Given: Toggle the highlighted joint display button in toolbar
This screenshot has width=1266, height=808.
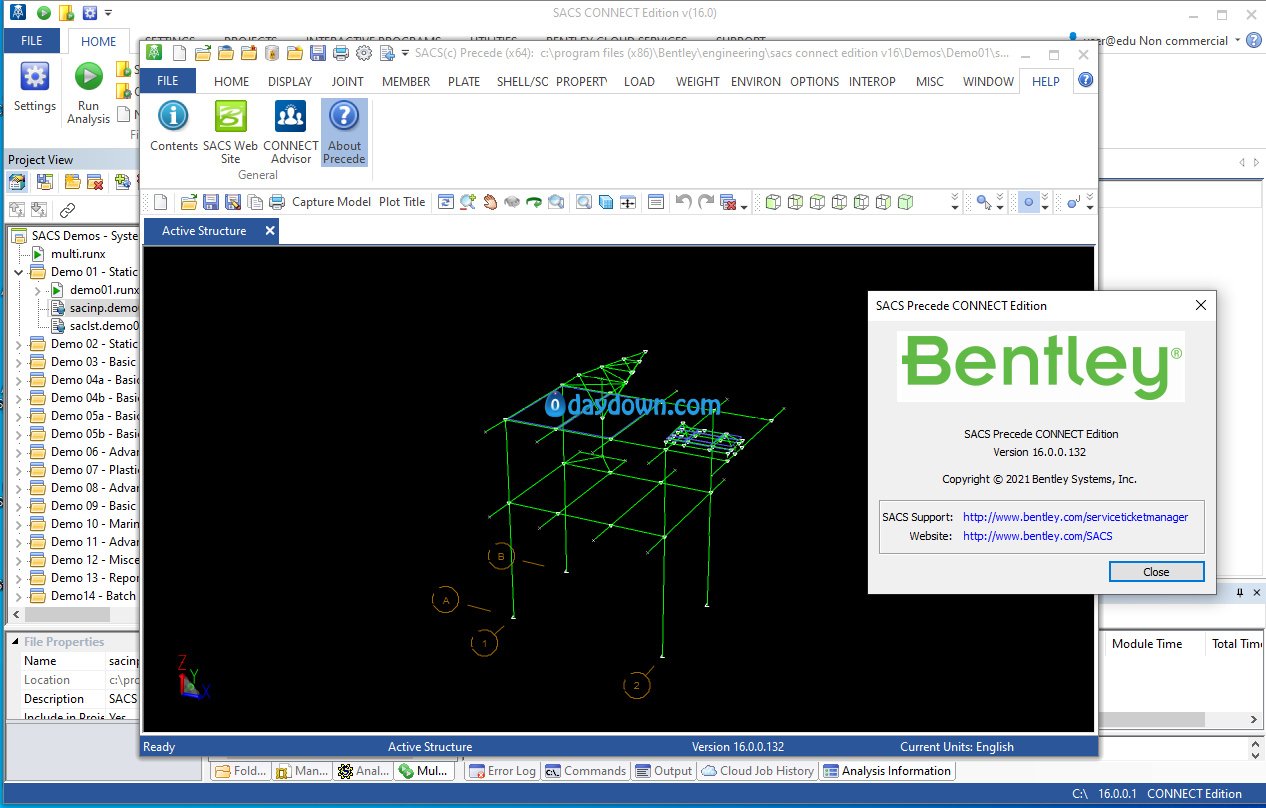Looking at the screenshot, I should (x=1028, y=202).
